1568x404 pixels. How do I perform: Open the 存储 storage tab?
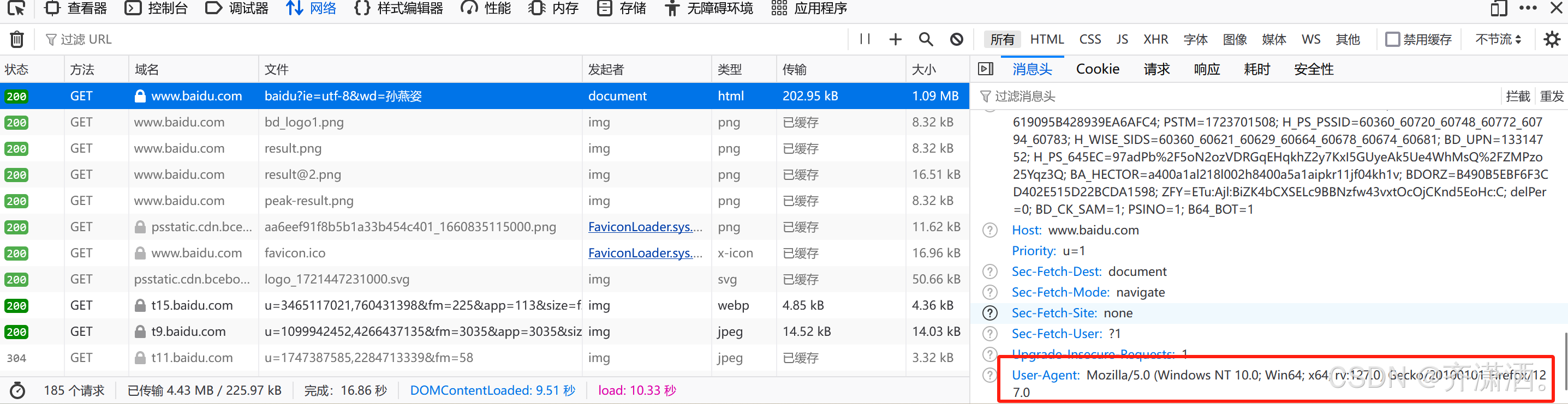point(622,8)
